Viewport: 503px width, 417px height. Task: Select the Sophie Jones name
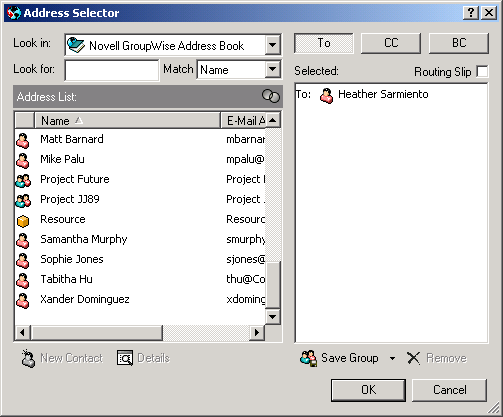click(x=72, y=259)
